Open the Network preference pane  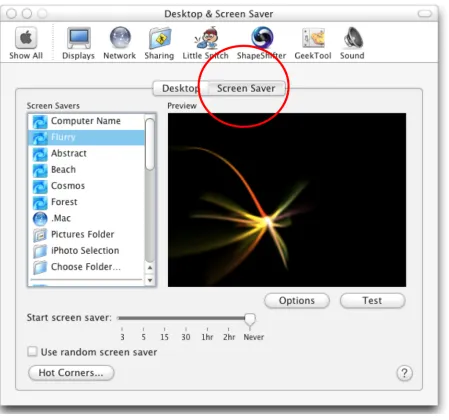point(120,44)
